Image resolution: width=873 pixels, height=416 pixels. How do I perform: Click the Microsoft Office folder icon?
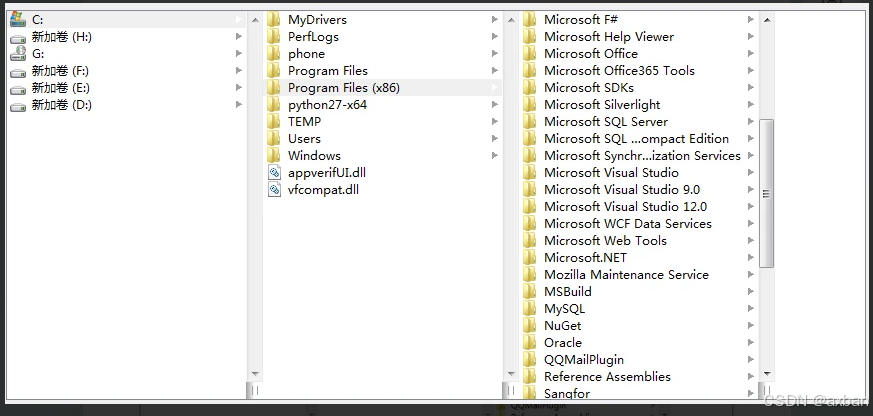[529, 53]
